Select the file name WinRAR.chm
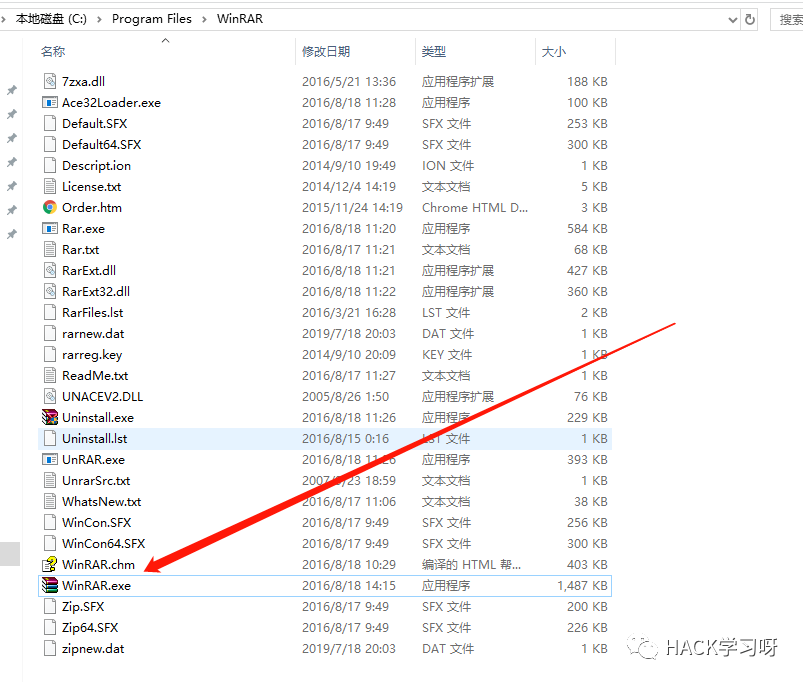This screenshot has width=803, height=682. 98,564
